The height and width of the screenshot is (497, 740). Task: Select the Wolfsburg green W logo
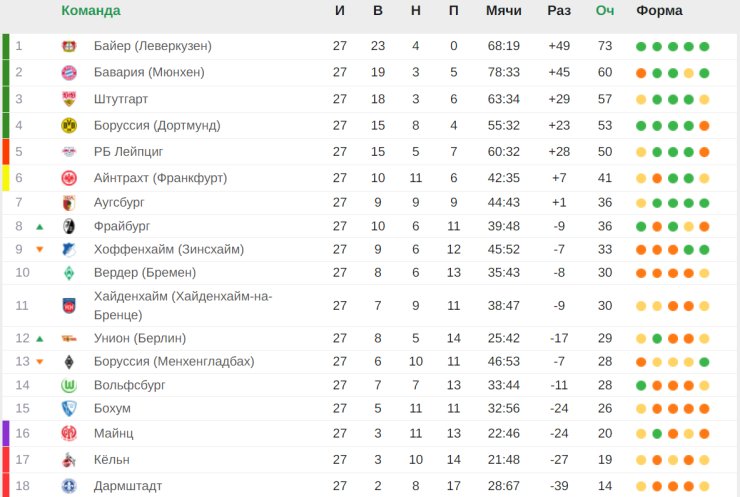pyautogui.click(x=69, y=385)
